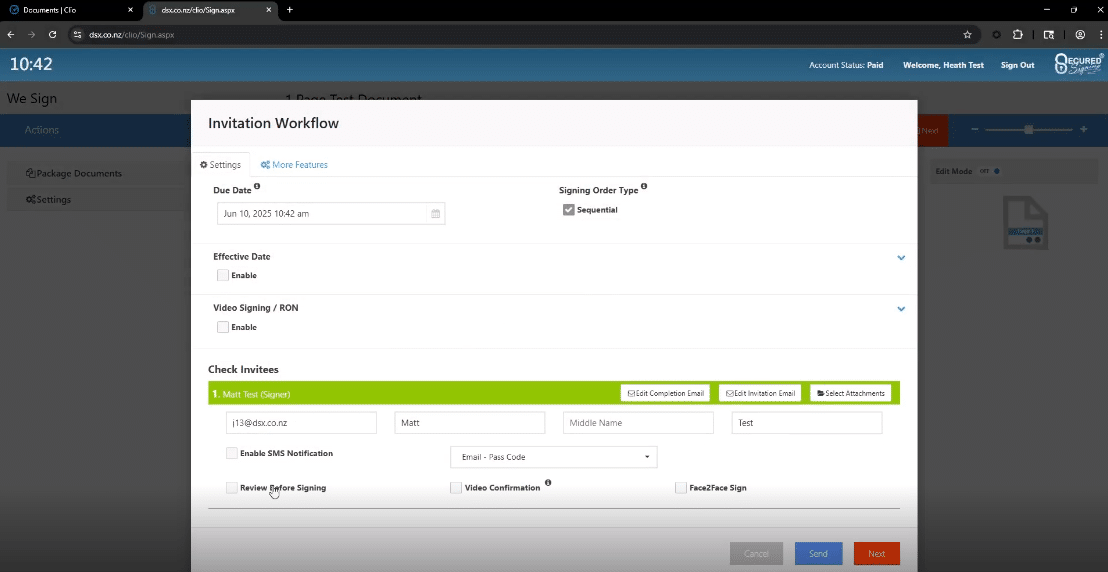Open the browser profile icon
1108x572 pixels.
[1080, 34]
